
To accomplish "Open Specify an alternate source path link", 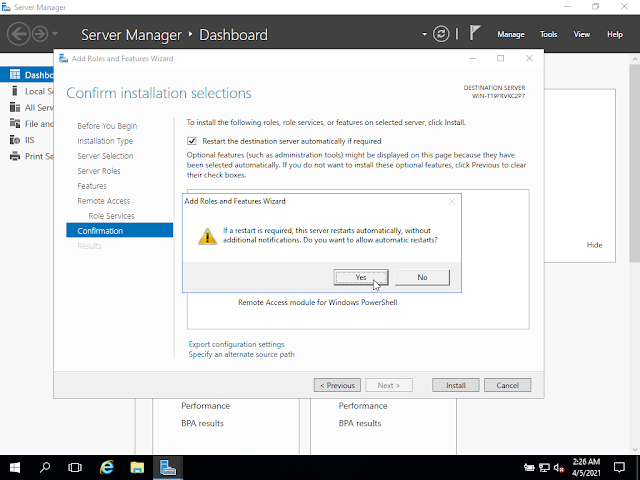I will pyautogui.click(x=241, y=354).
